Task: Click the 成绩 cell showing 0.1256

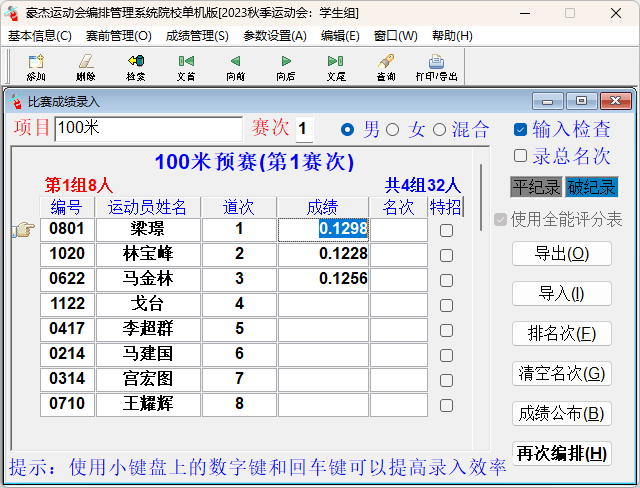Action: pos(323,279)
